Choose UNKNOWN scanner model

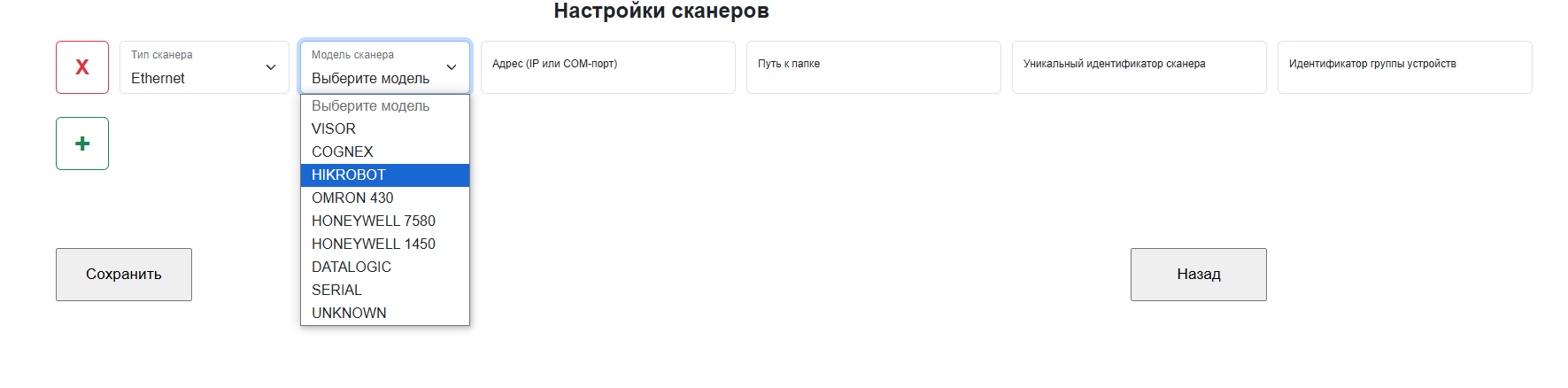point(349,313)
